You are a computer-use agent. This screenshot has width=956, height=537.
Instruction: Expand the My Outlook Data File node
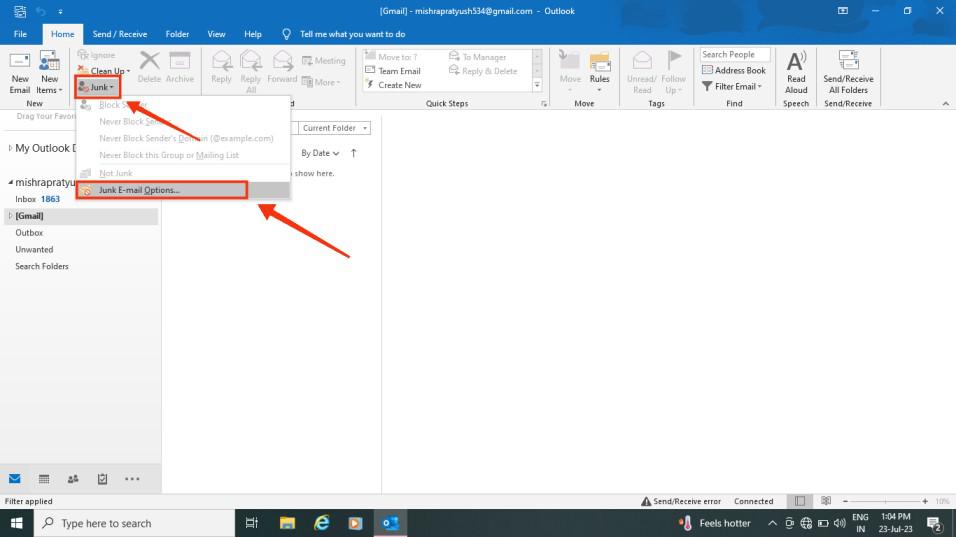coord(10,148)
